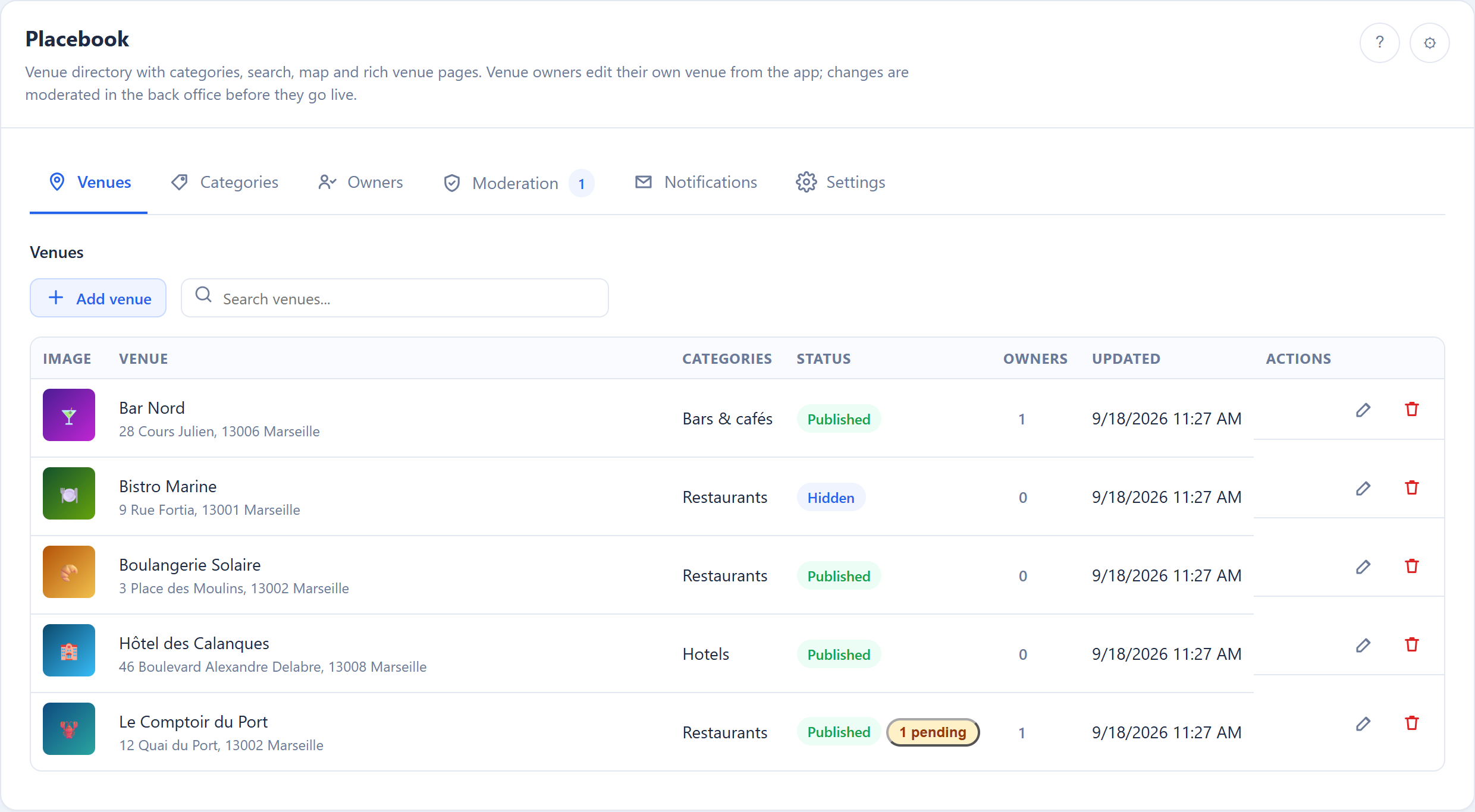Click the Add venue button

click(98, 298)
